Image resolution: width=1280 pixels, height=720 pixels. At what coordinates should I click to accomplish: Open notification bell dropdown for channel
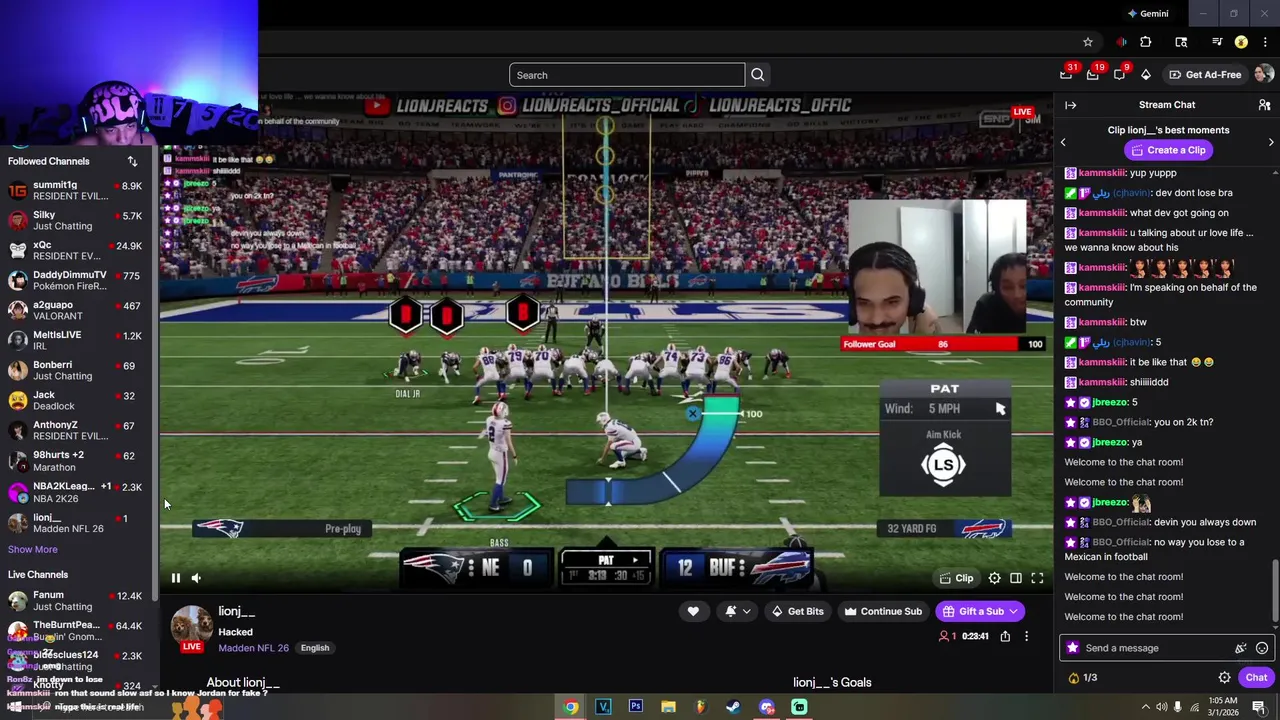[x=736, y=611]
